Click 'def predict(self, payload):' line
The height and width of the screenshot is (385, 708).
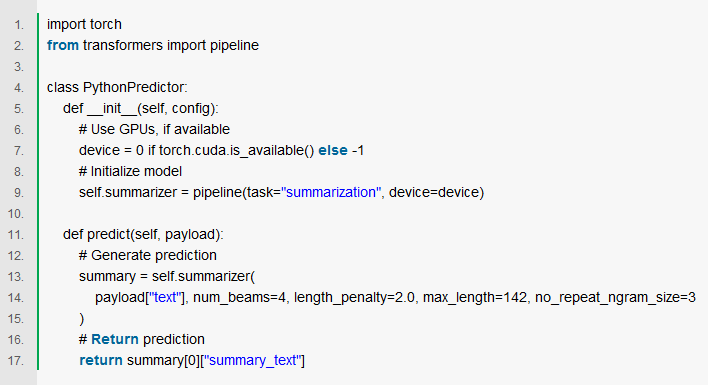[x=143, y=235]
